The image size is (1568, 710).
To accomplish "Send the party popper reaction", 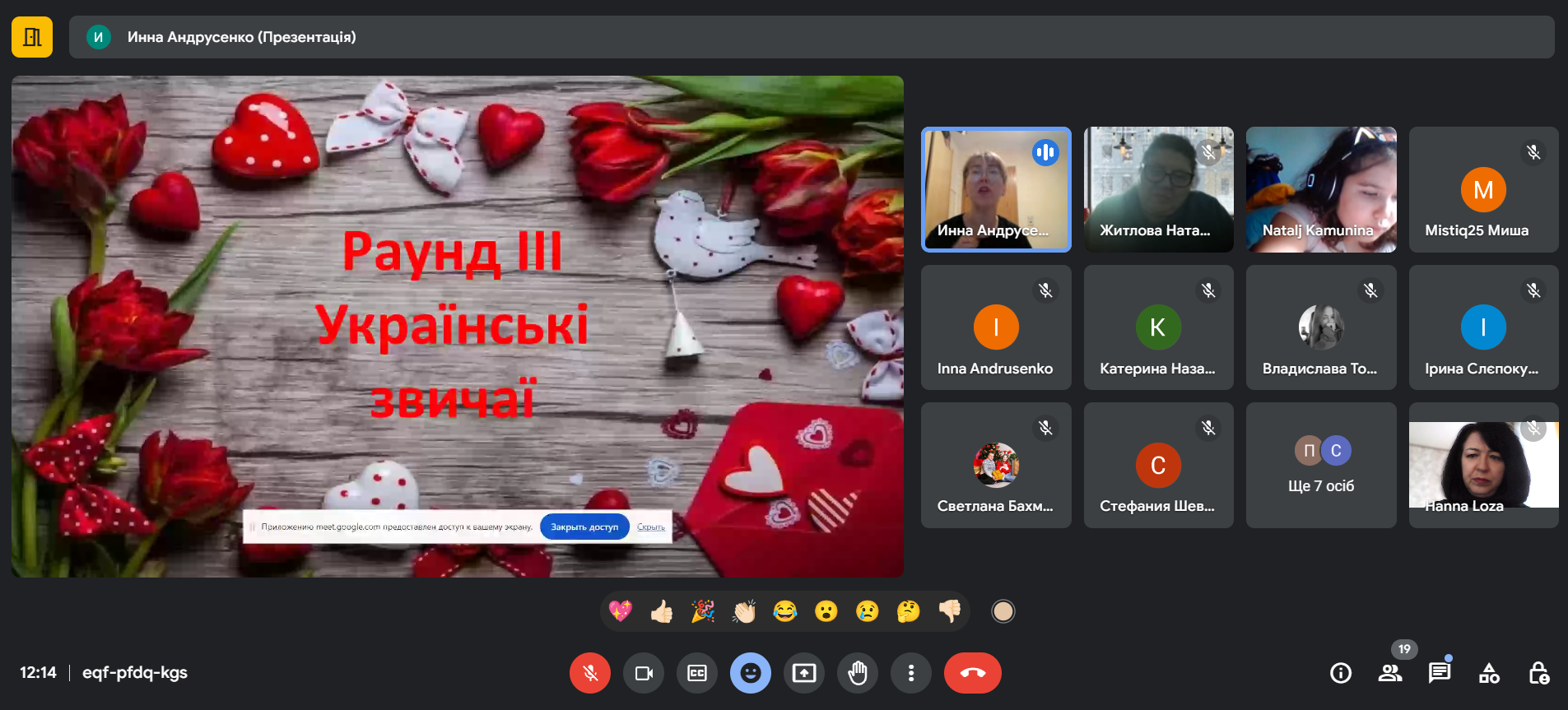I will point(703,611).
